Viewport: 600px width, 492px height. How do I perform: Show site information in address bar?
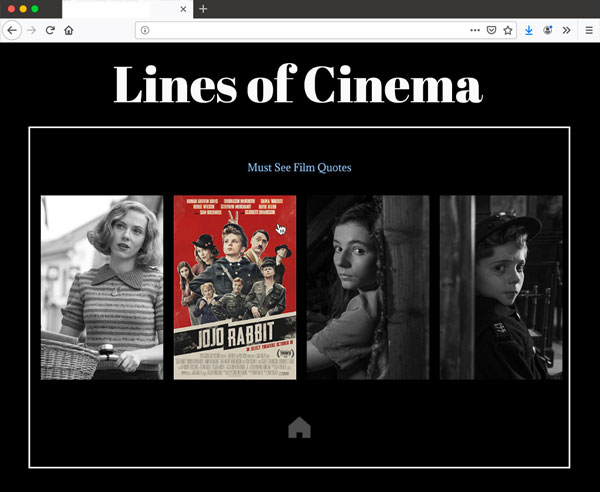tap(145, 30)
